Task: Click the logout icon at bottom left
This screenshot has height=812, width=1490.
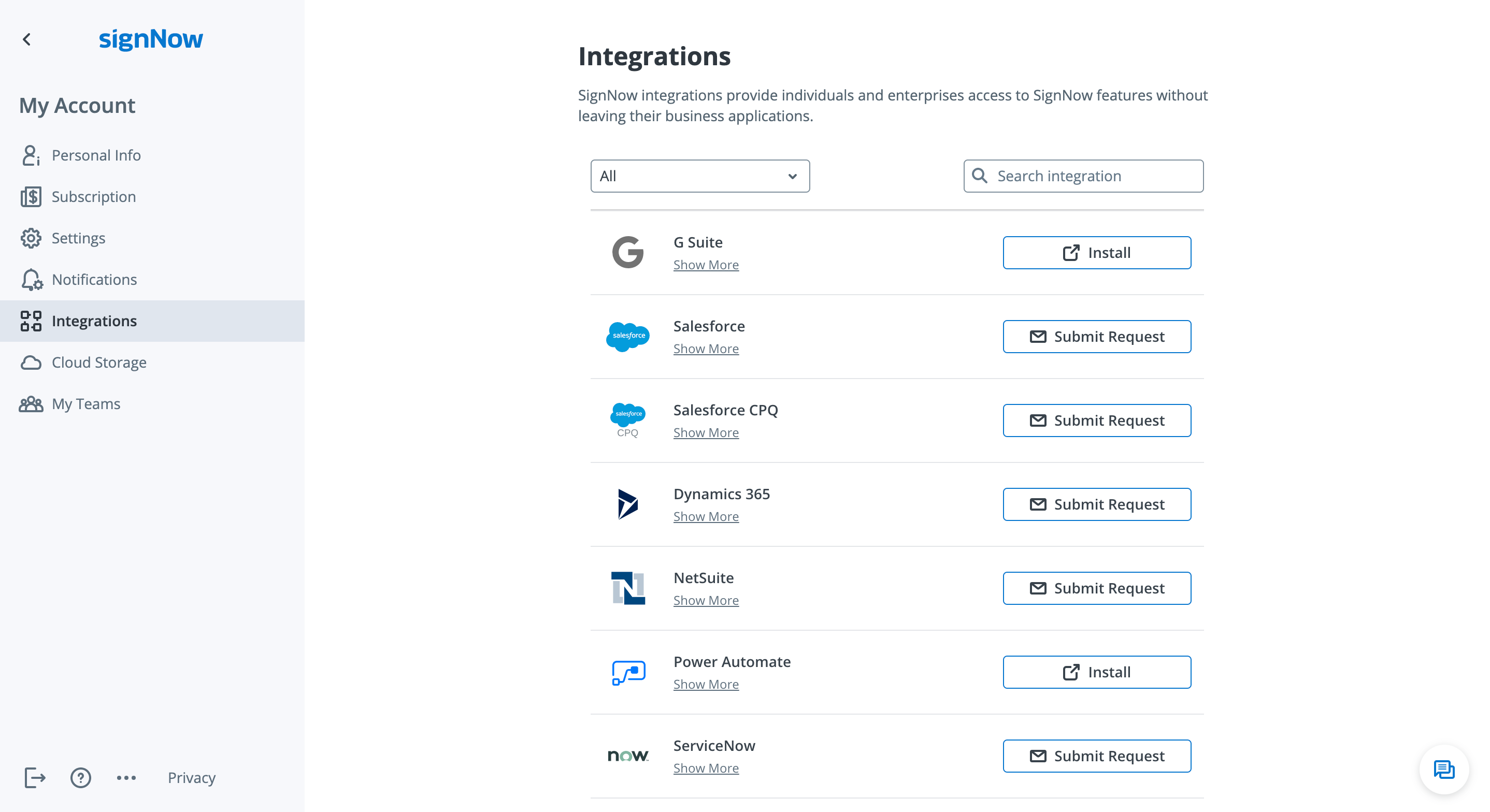Action: [35, 777]
